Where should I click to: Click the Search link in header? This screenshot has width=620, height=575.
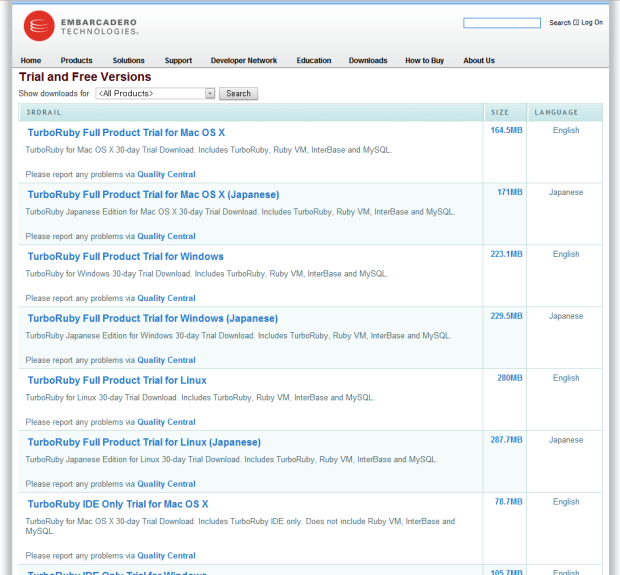[560, 23]
